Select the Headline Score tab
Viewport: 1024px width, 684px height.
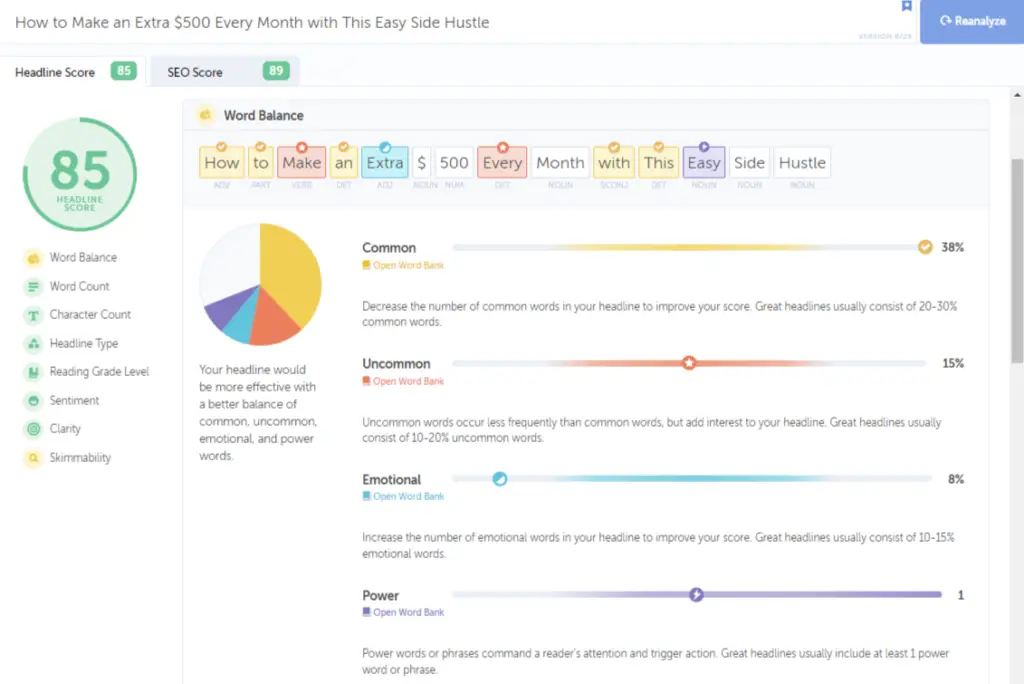[x=55, y=71]
